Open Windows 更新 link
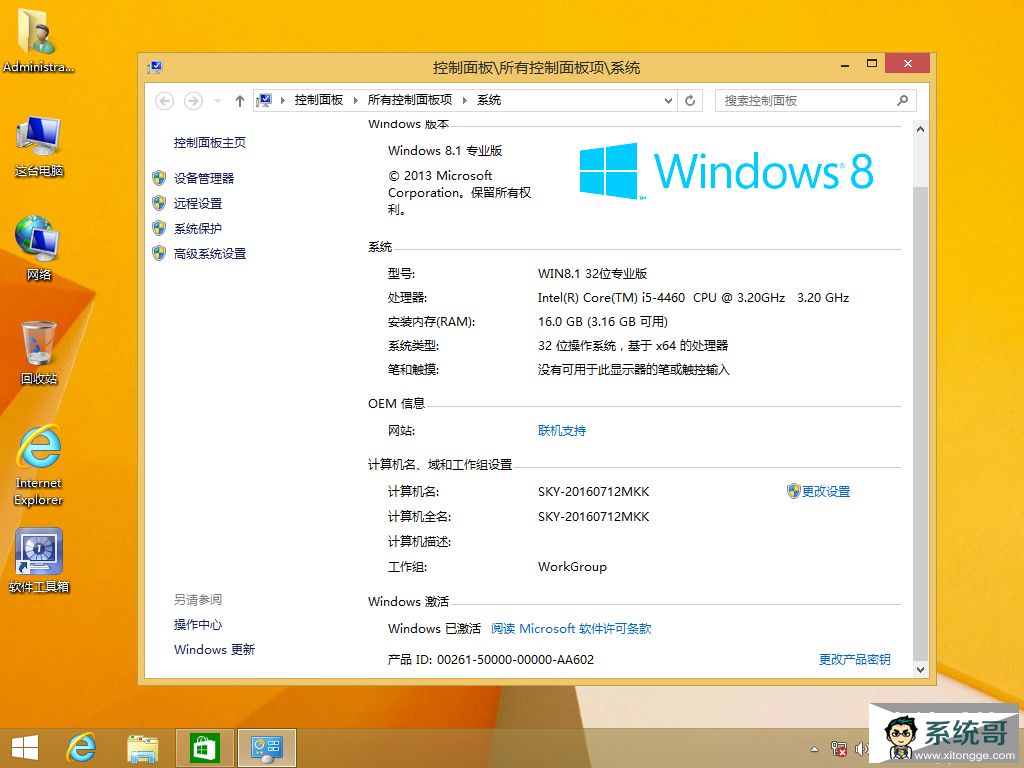 214,649
